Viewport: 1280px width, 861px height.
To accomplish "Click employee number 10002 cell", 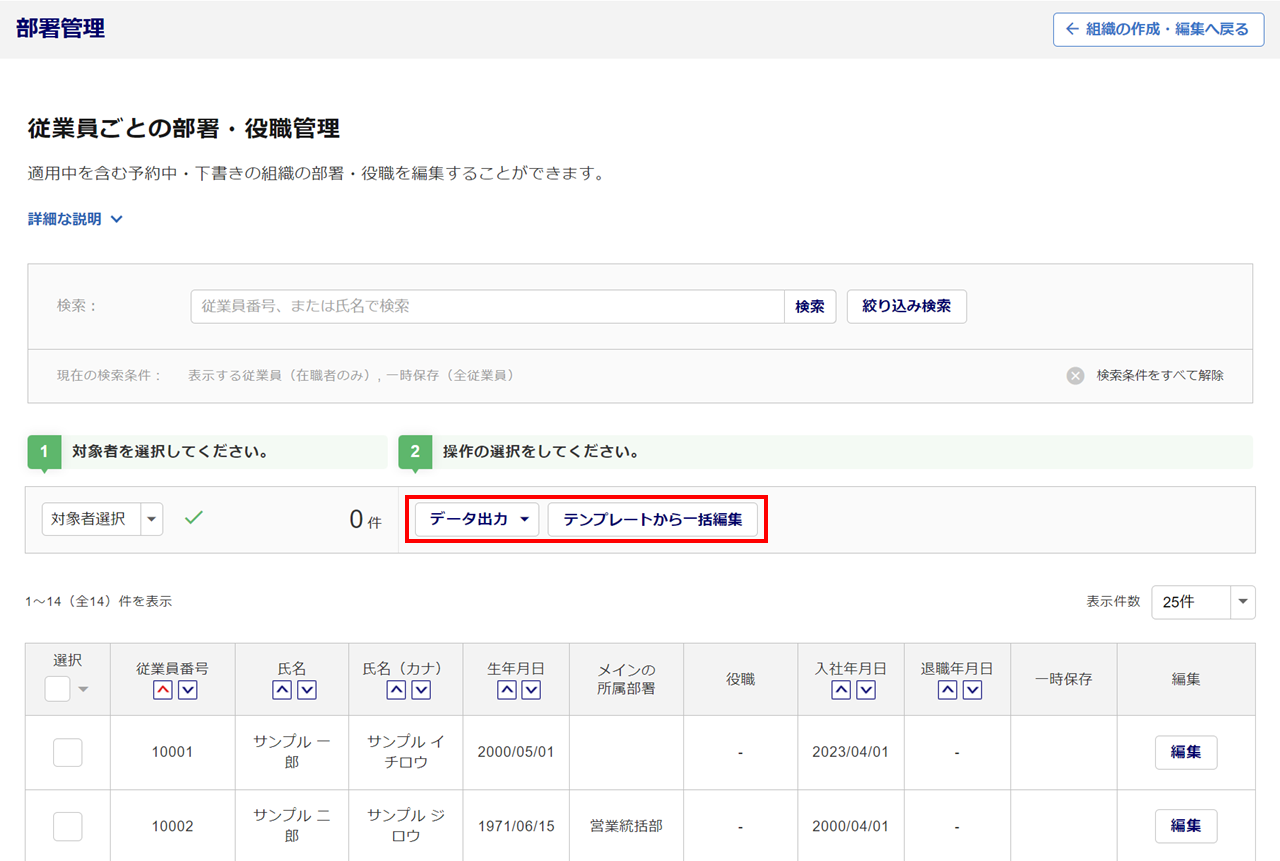I will [x=172, y=826].
